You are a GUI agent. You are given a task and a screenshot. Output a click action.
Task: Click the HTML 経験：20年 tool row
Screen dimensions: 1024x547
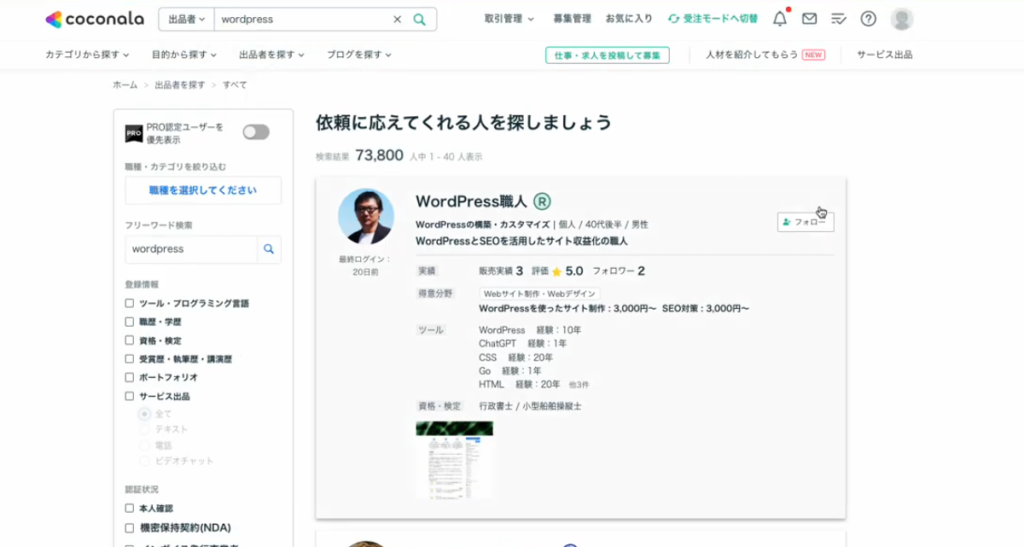[x=519, y=384]
